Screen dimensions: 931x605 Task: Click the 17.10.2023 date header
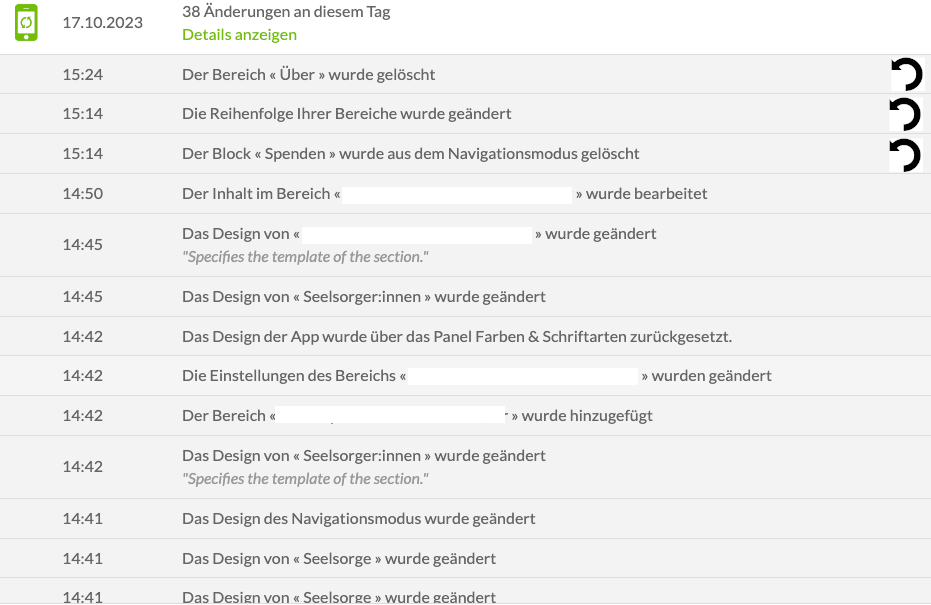(103, 23)
